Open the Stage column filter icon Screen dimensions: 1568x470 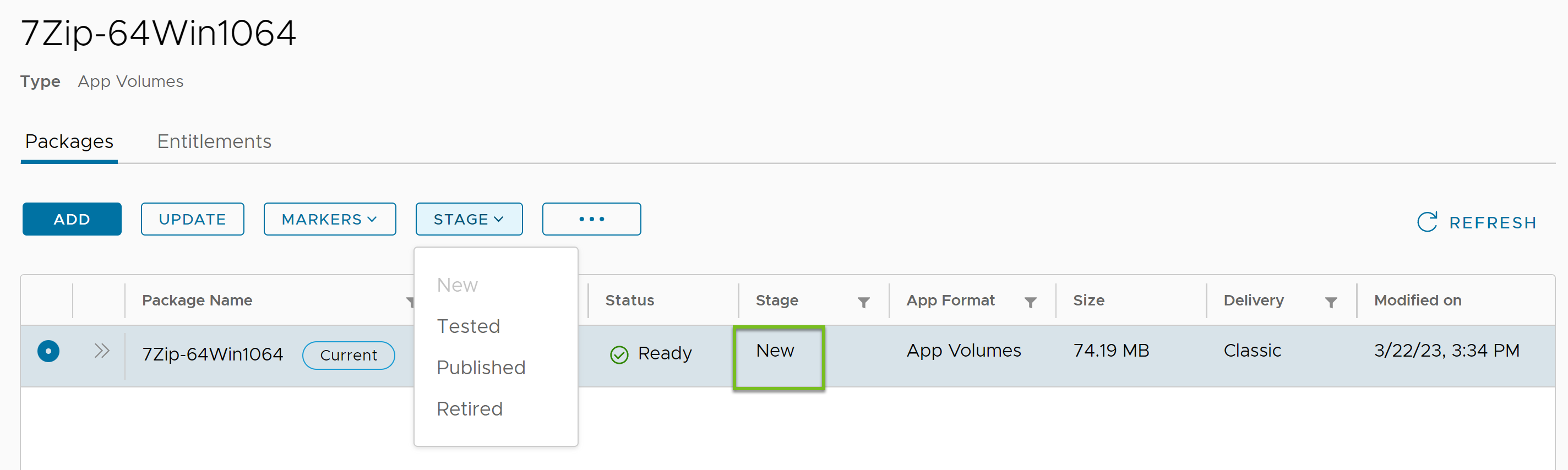(x=863, y=302)
